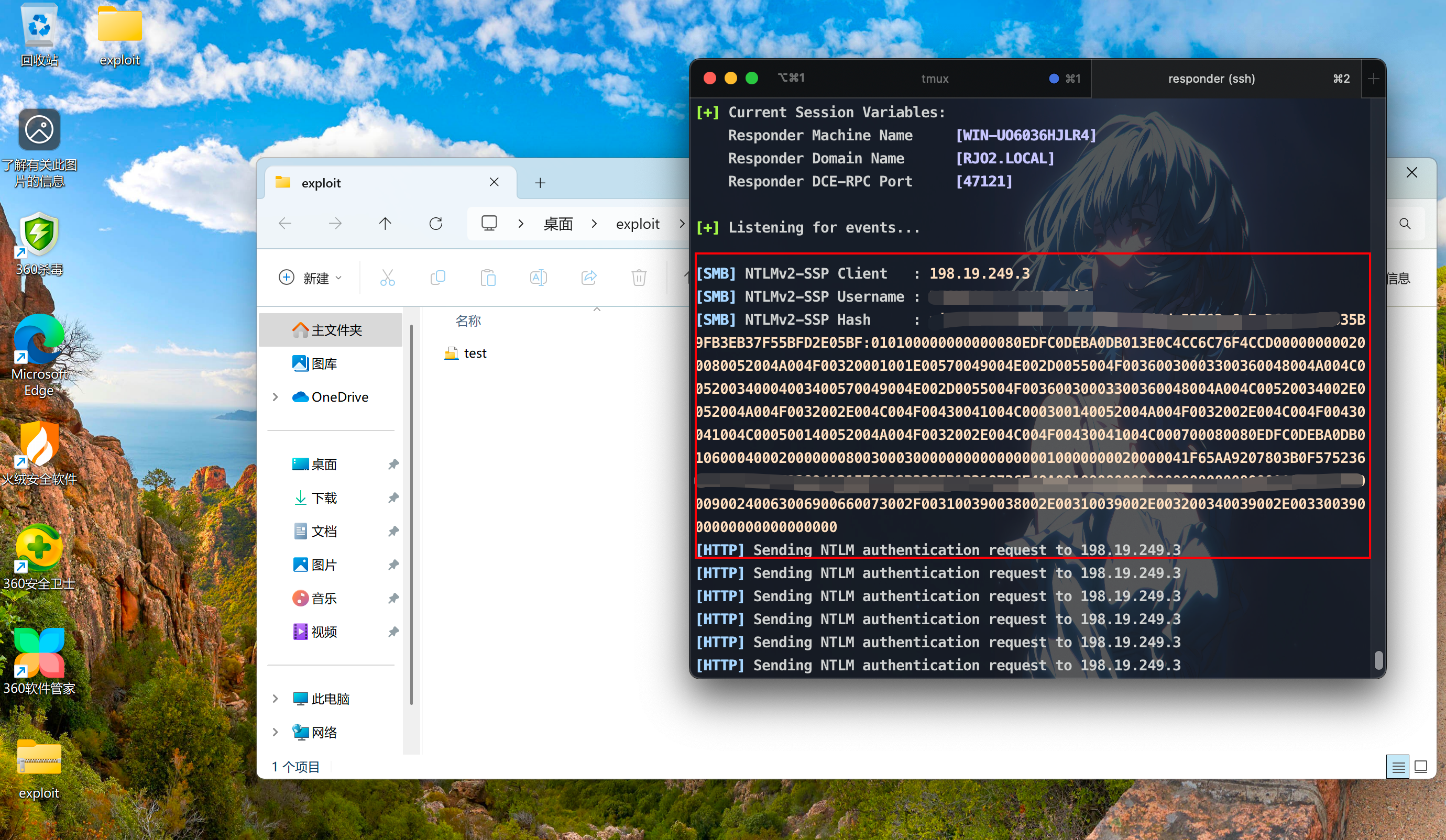
Task: Open 360安全卫士 desktop shortcut
Action: 39,557
